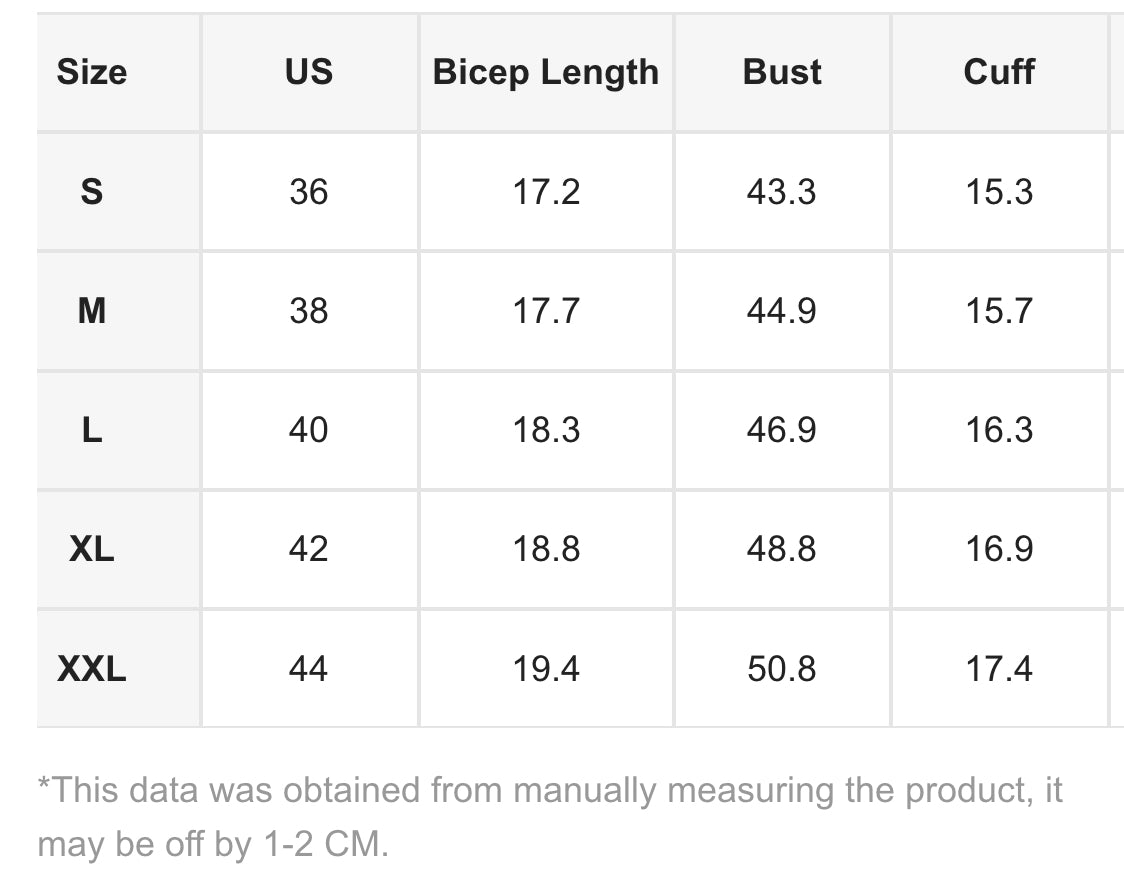Select the Cuff column header
The image size is (1124, 871).
[x=999, y=72]
